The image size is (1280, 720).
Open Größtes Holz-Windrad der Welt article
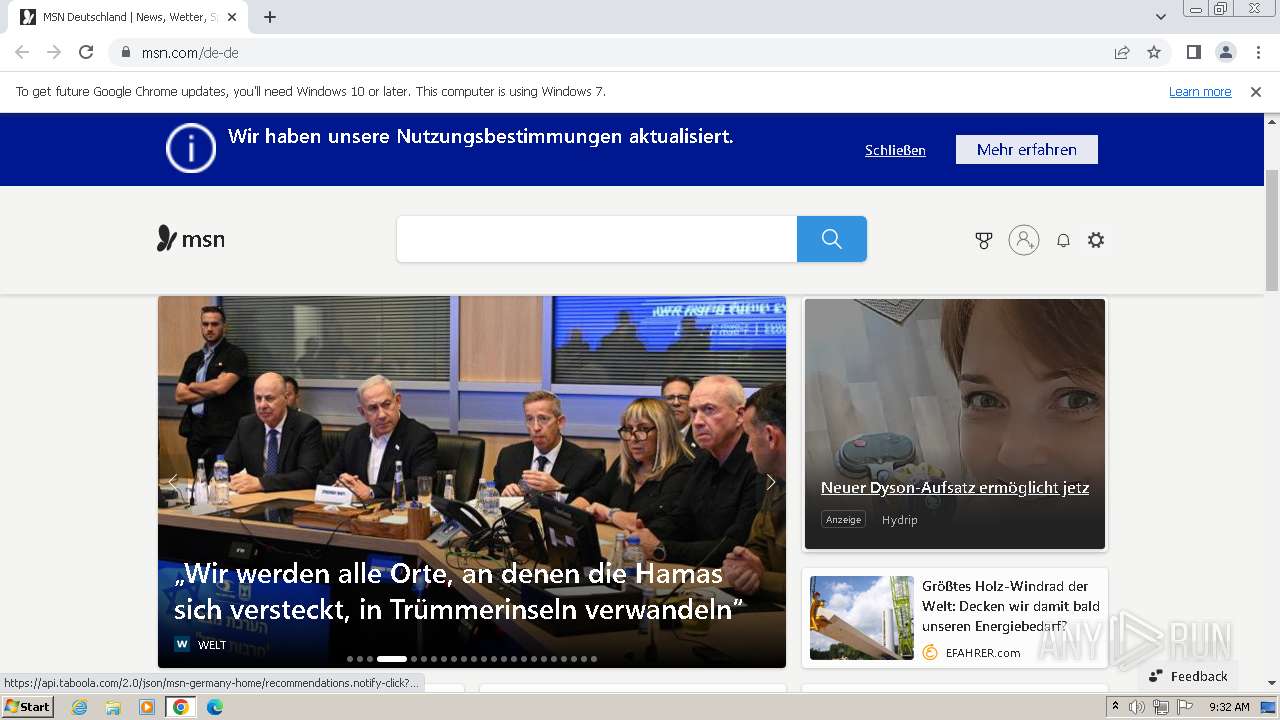click(1011, 606)
